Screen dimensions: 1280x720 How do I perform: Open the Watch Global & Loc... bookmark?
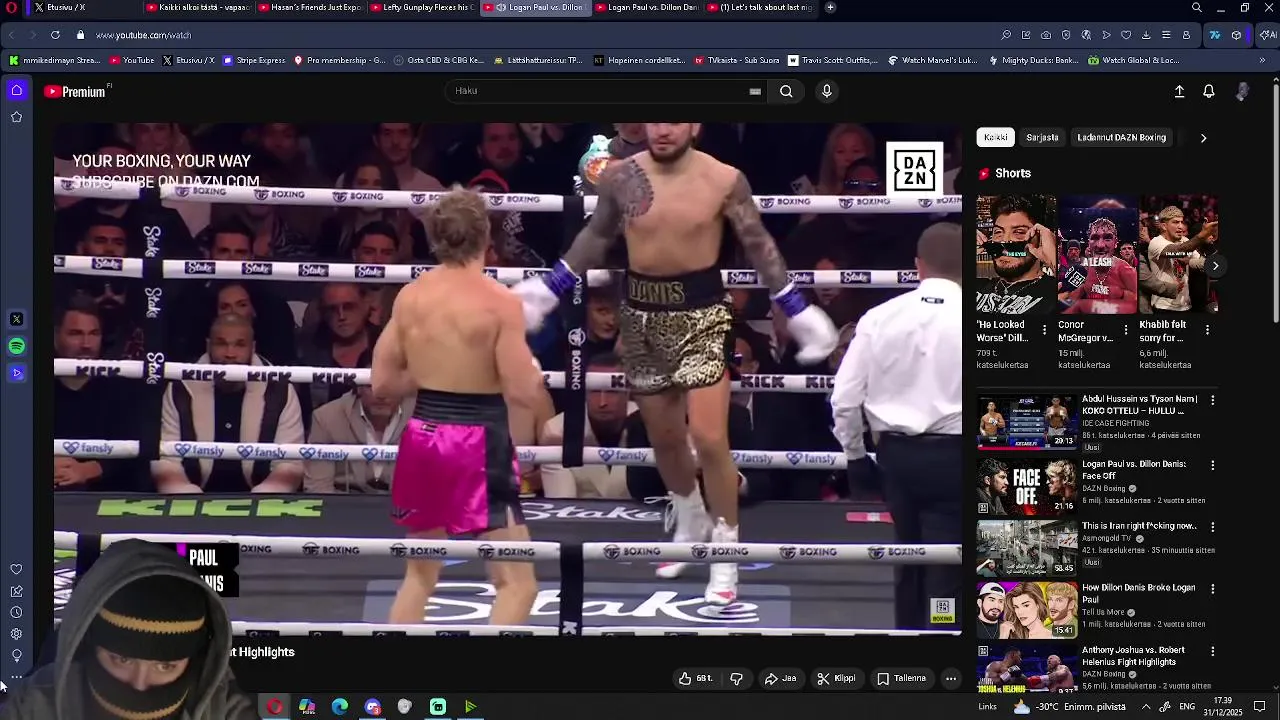[1134, 61]
